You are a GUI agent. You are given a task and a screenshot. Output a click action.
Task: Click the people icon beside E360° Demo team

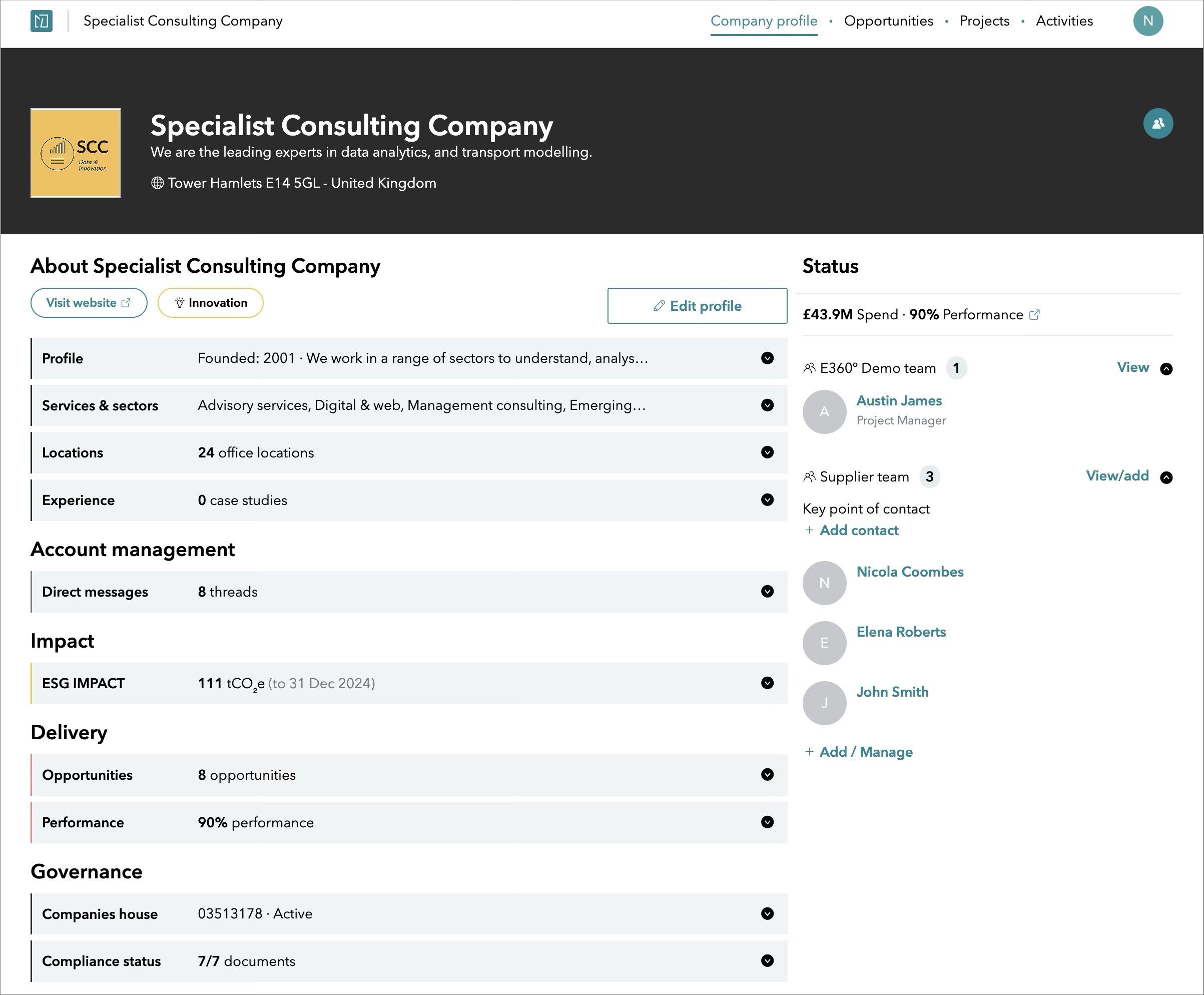pyautogui.click(x=809, y=368)
